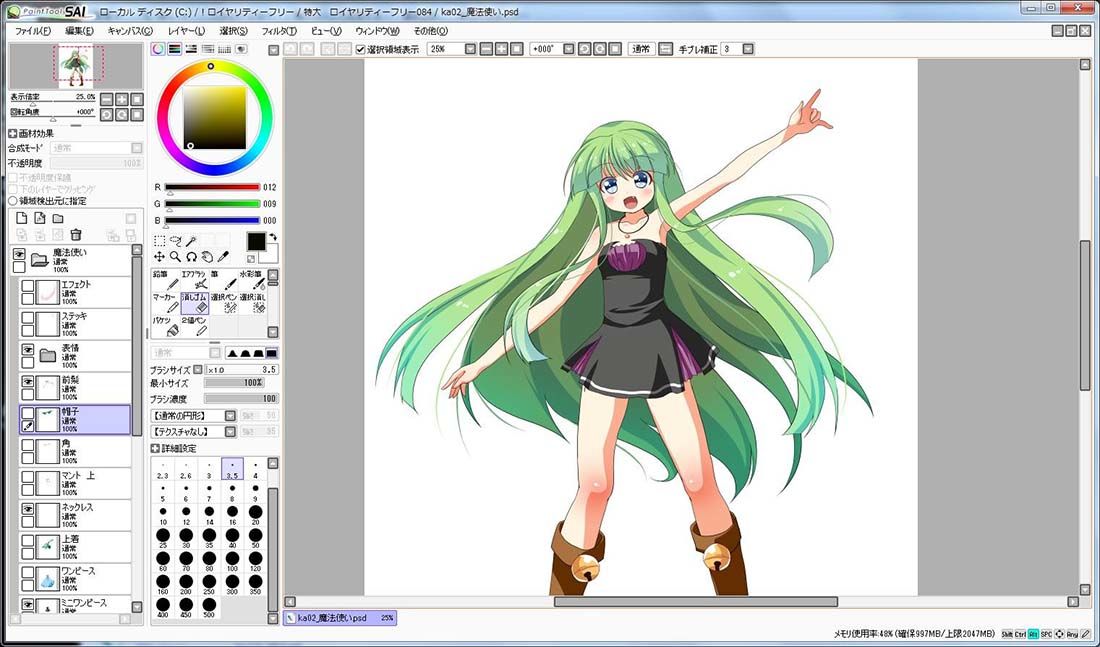Hide the 魔法使い folder layer
Screen dimensions: 1100x647
tap(20, 254)
